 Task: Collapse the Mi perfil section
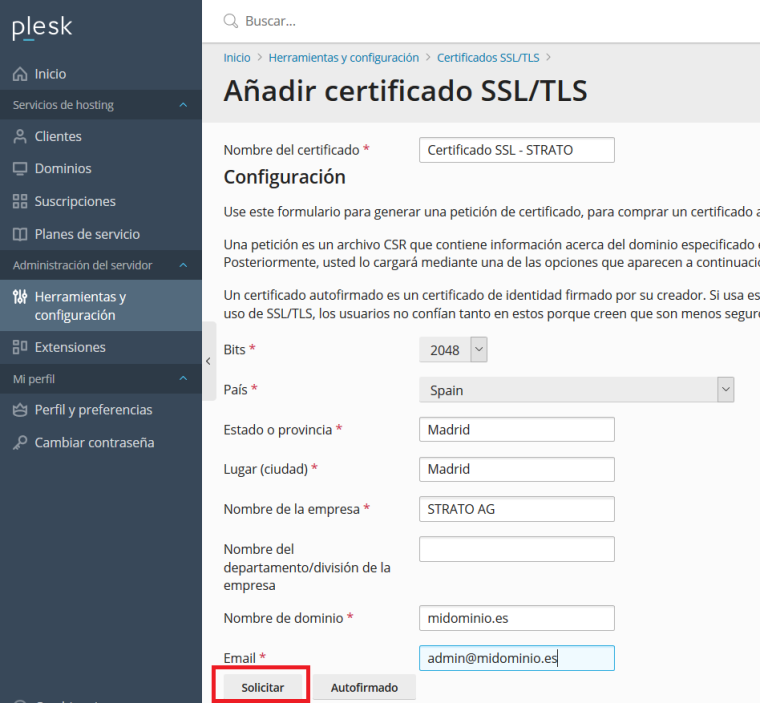[x=183, y=379]
